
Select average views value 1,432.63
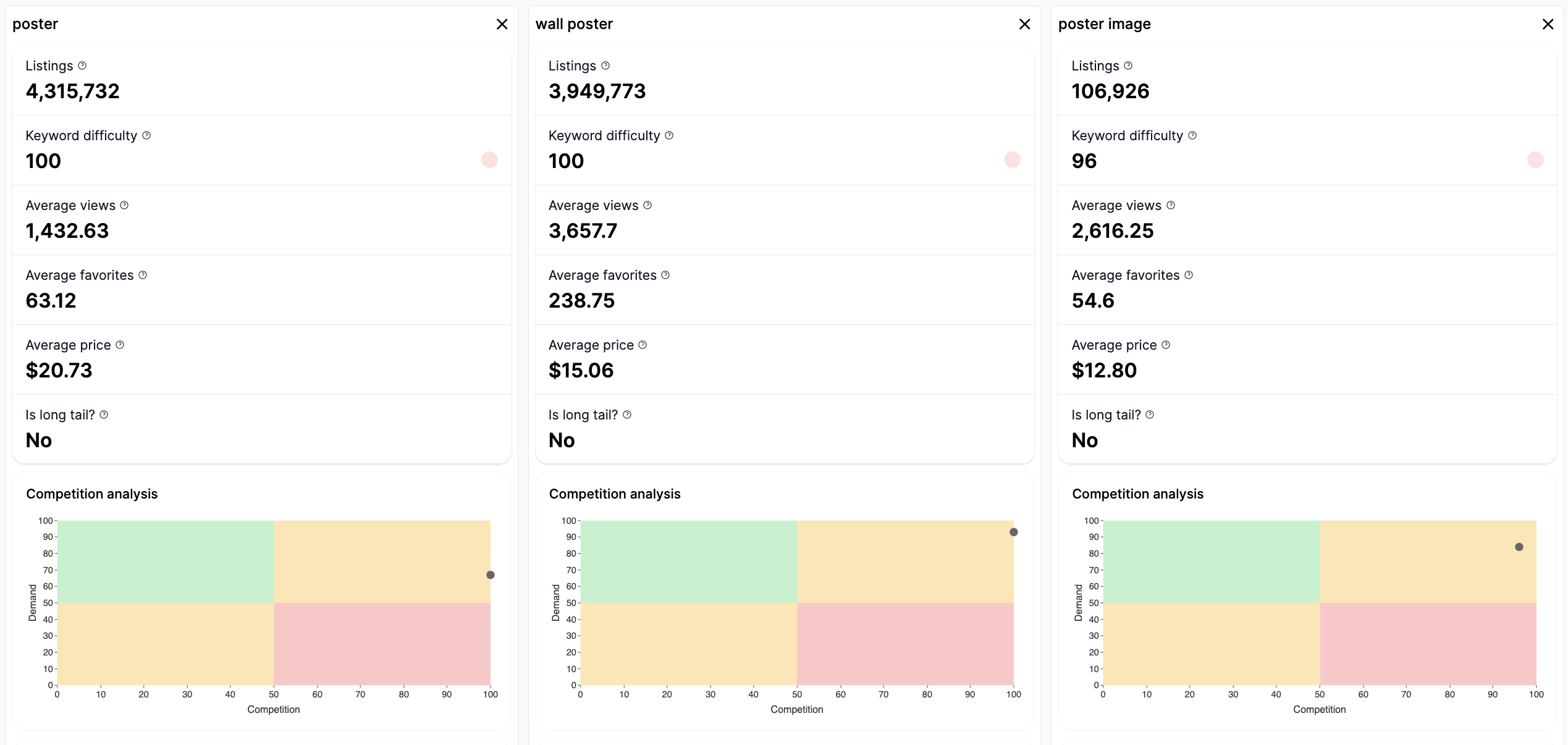pos(67,231)
